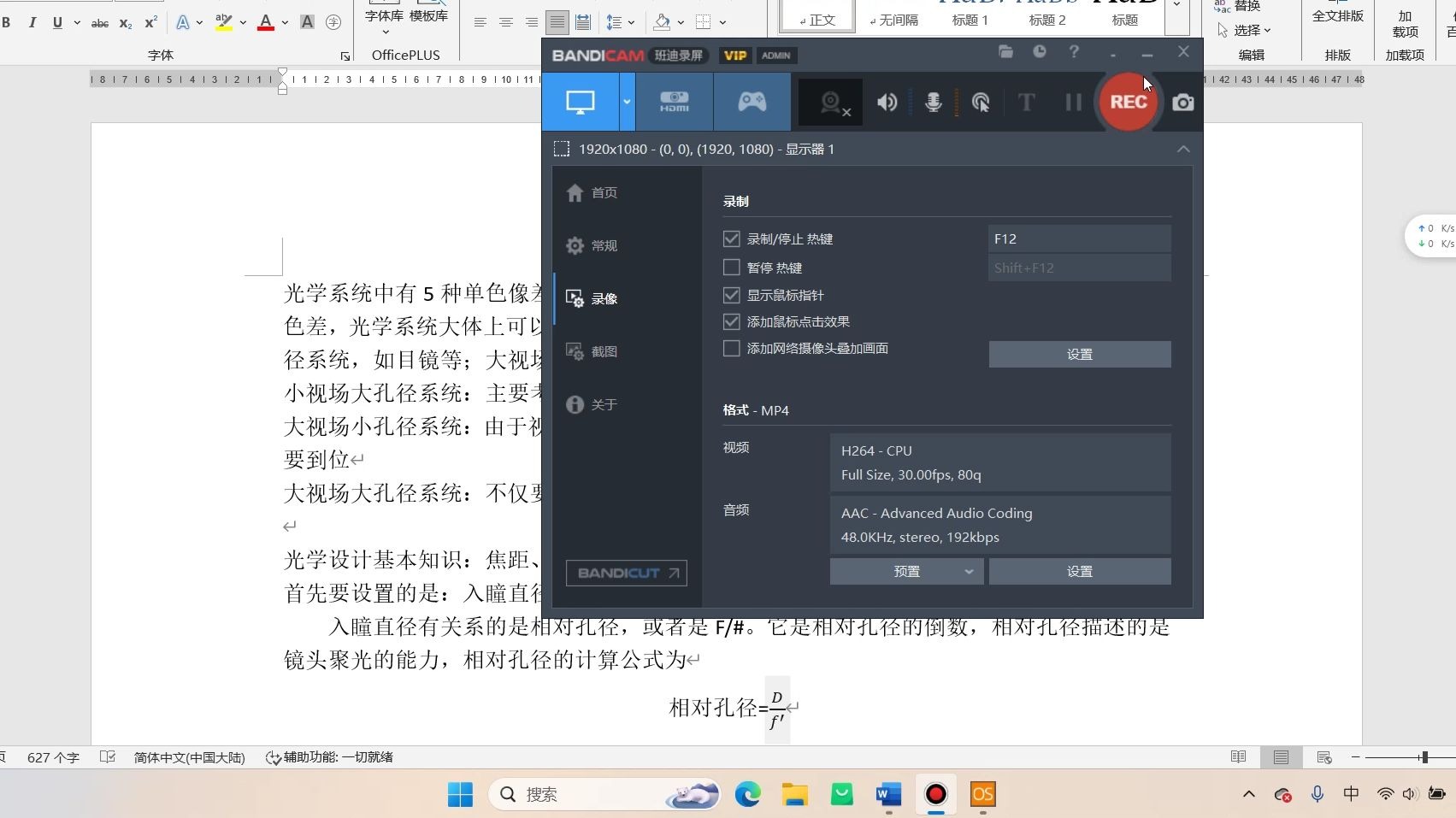Add text overlay using the T icon
Image resolution: width=1456 pixels, height=818 pixels.
tap(1026, 102)
